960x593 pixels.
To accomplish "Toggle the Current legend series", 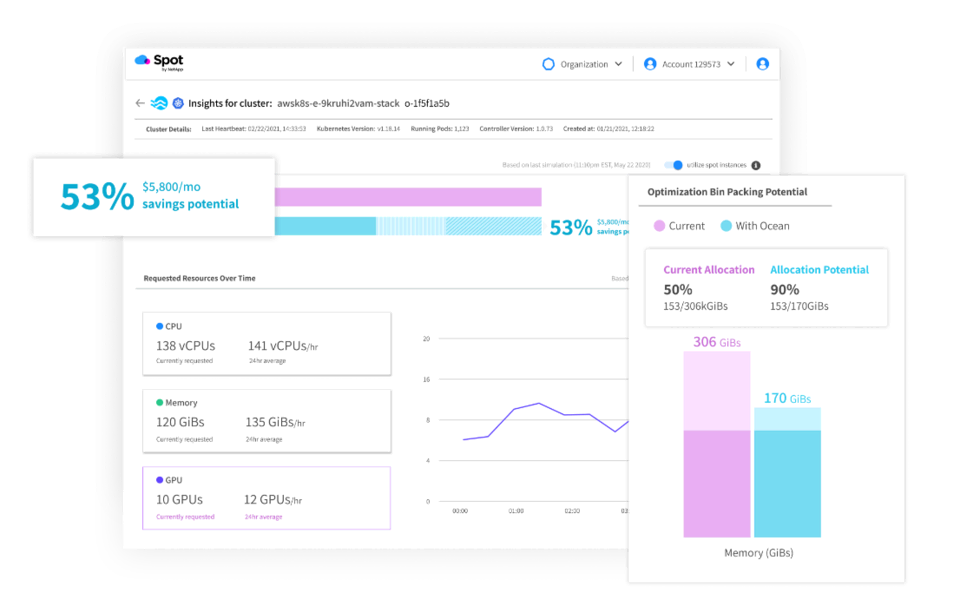I will tap(679, 226).
